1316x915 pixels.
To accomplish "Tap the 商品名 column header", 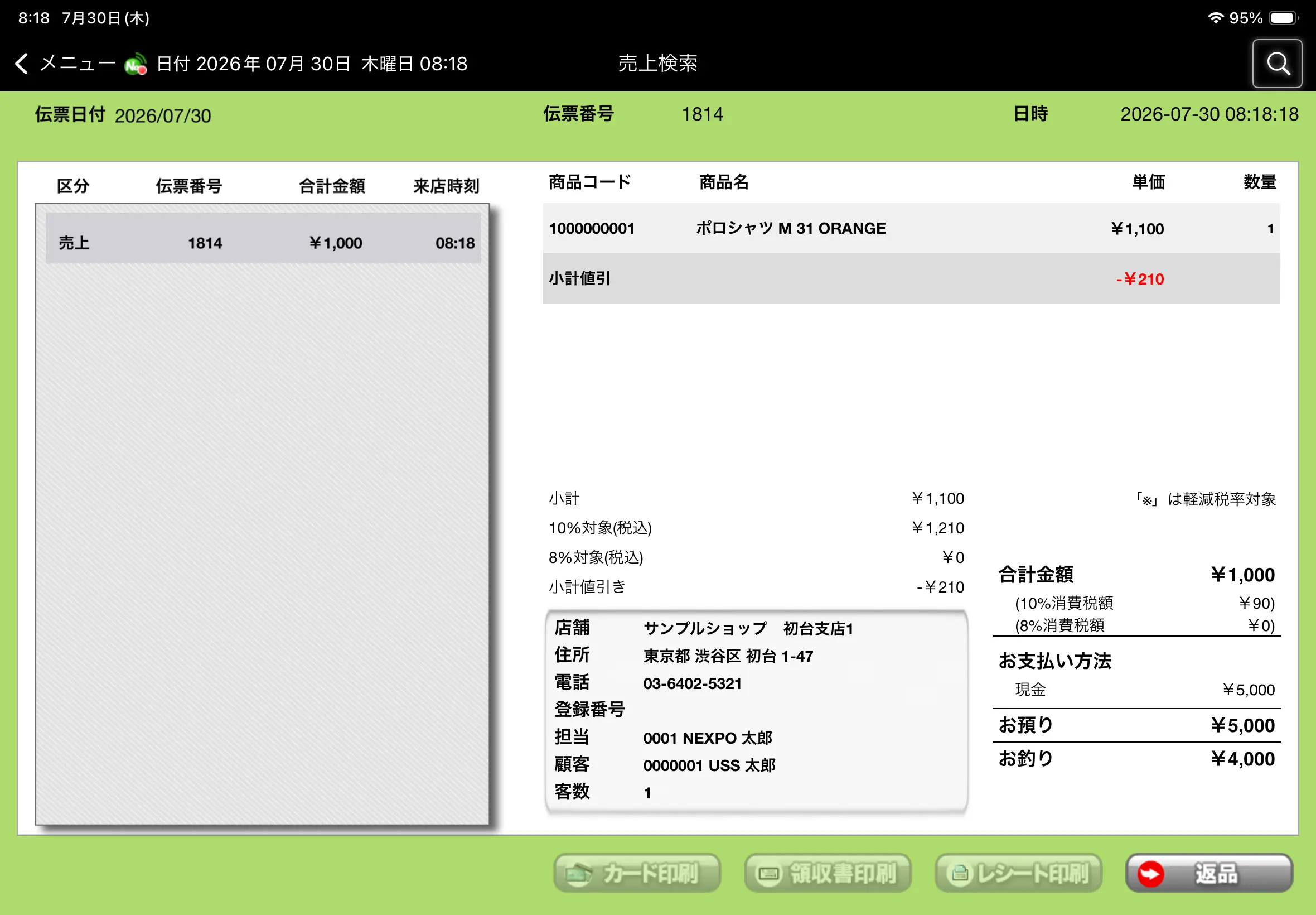I will [x=724, y=182].
